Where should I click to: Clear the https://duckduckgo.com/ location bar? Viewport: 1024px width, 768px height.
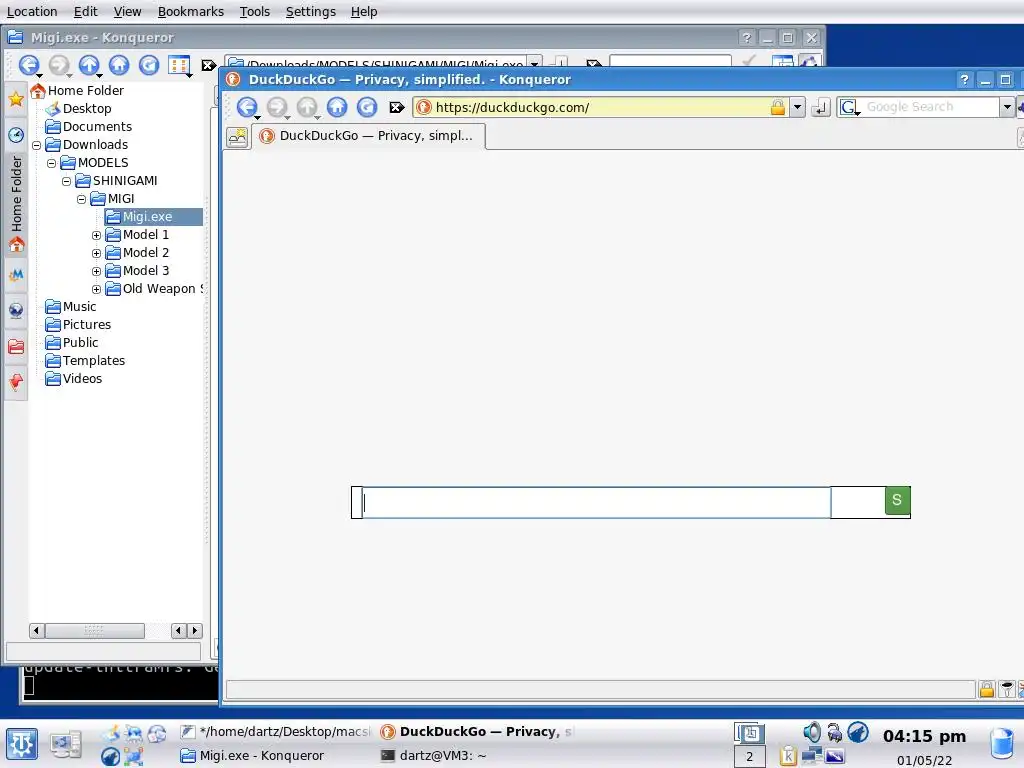(396, 107)
